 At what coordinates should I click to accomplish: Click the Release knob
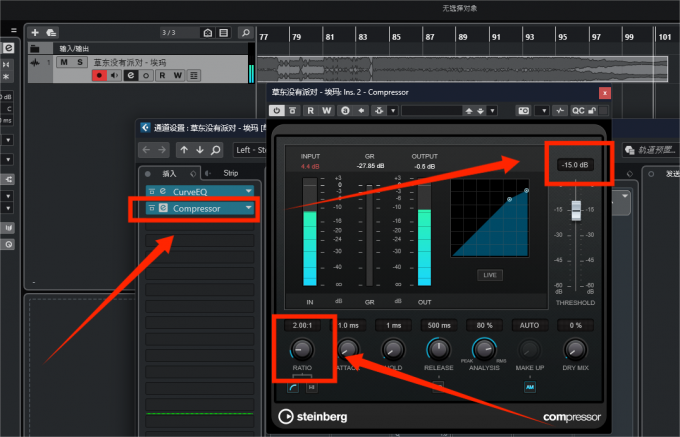click(439, 349)
